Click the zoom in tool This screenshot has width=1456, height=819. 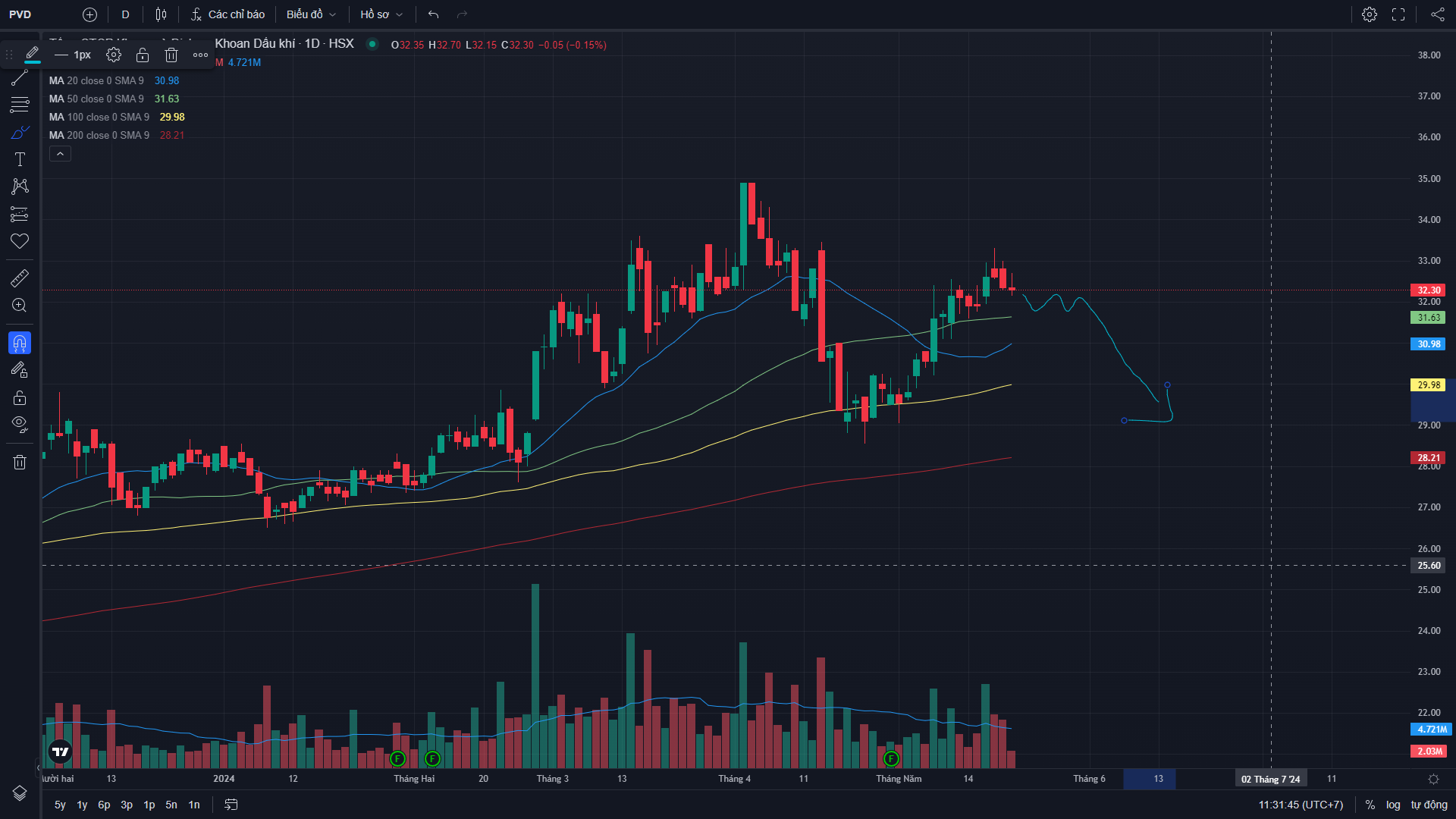[20, 306]
